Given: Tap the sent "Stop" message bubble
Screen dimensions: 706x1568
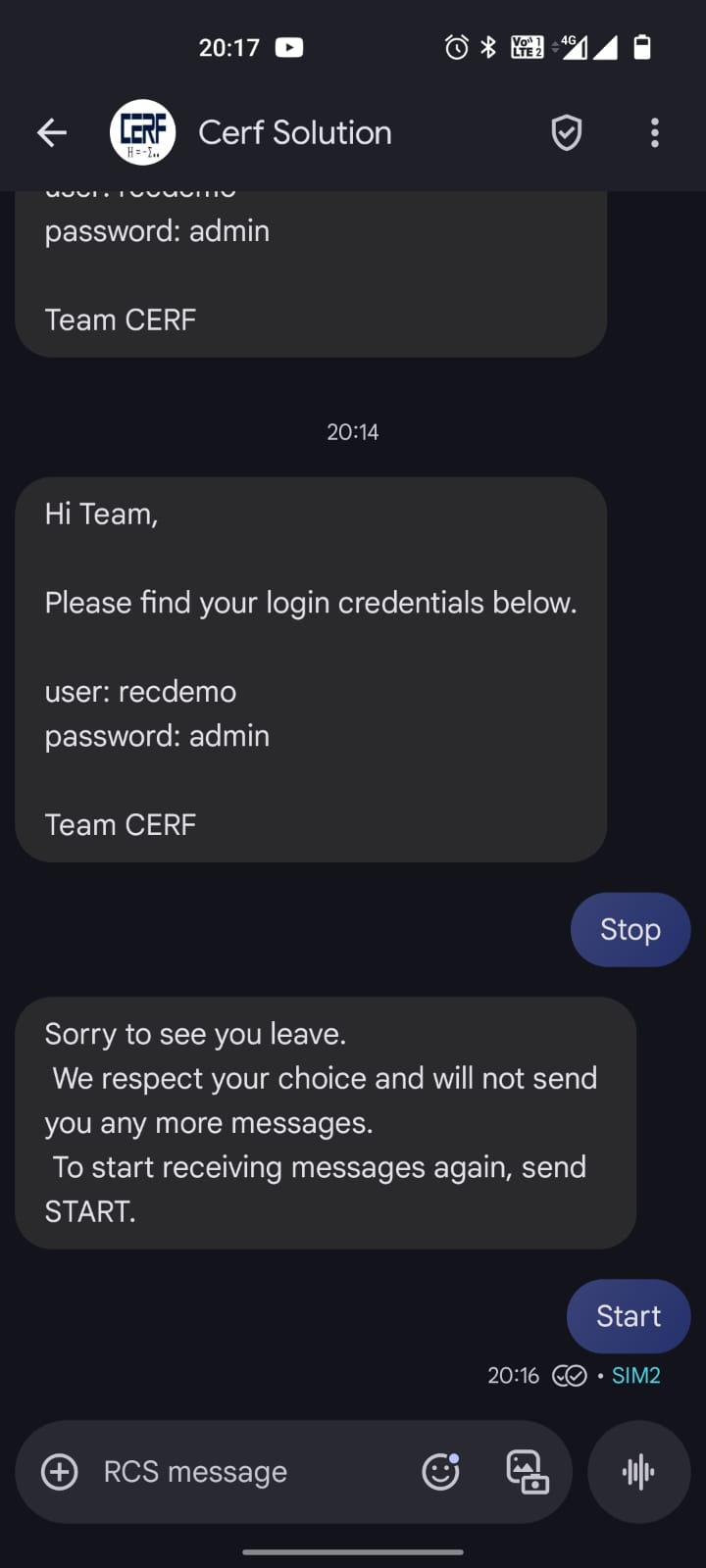Looking at the screenshot, I should coord(630,929).
